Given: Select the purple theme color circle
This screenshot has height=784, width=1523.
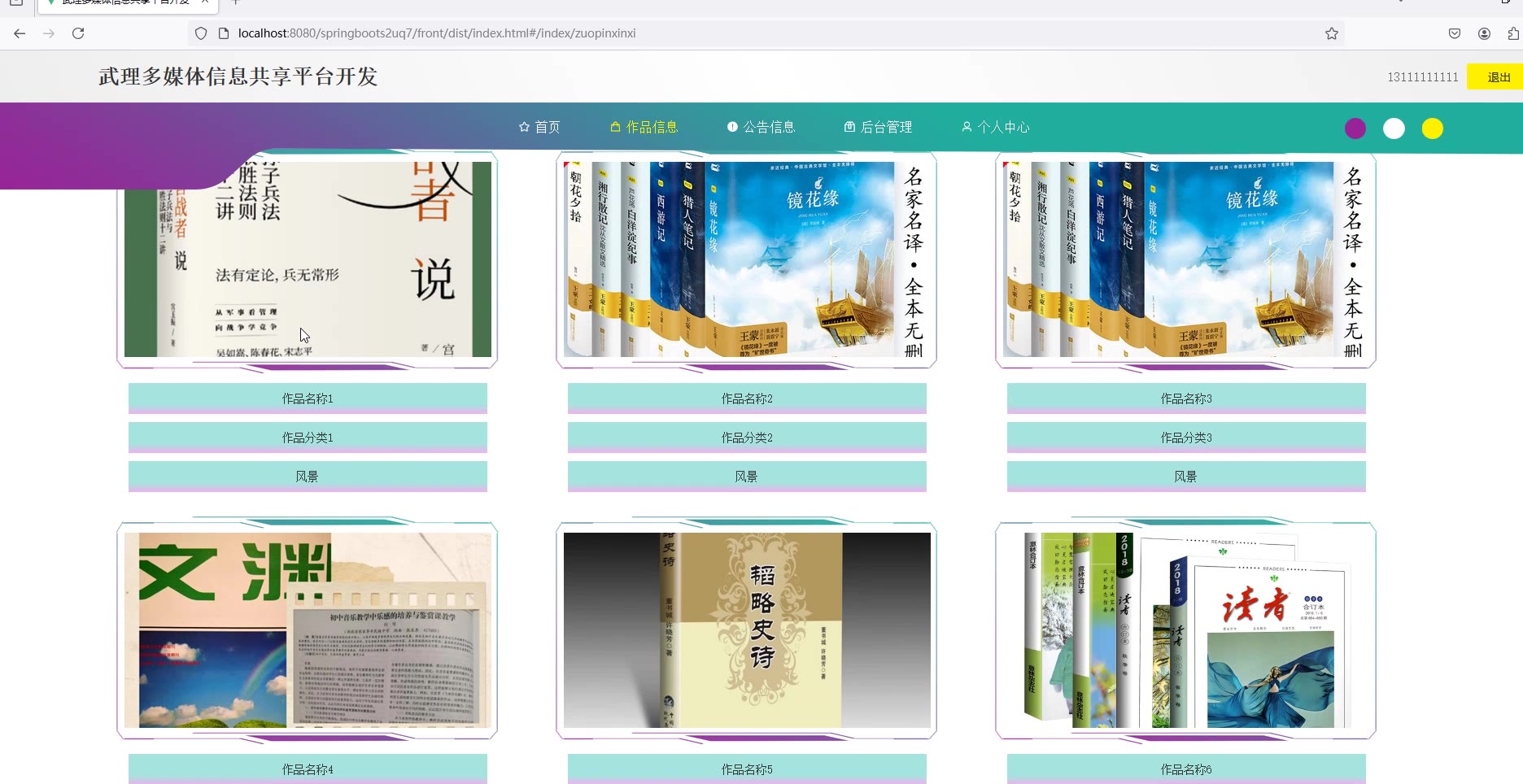Looking at the screenshot, I should click(1355, 128).
